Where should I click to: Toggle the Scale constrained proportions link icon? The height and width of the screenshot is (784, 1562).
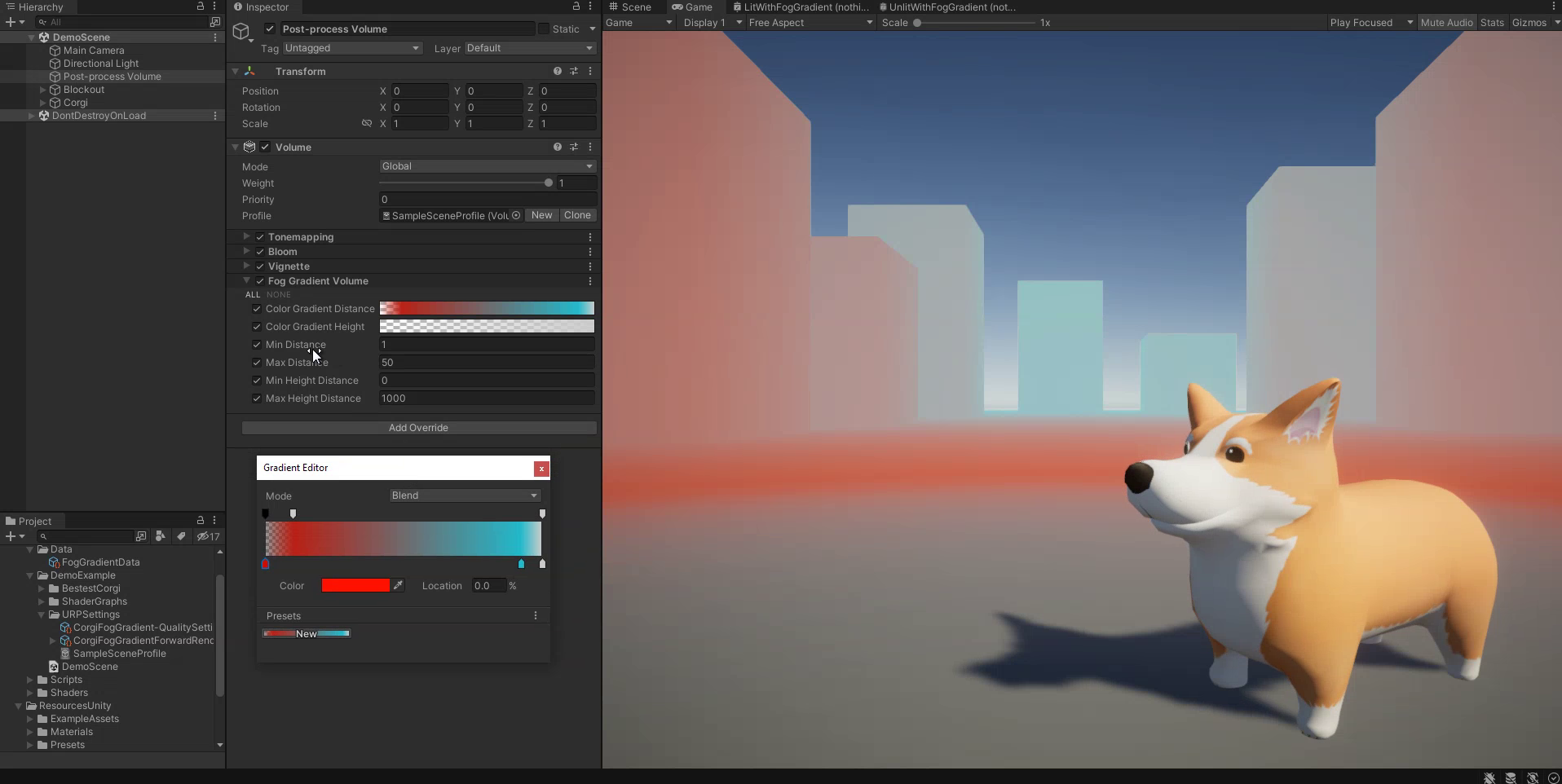[367, 124]
